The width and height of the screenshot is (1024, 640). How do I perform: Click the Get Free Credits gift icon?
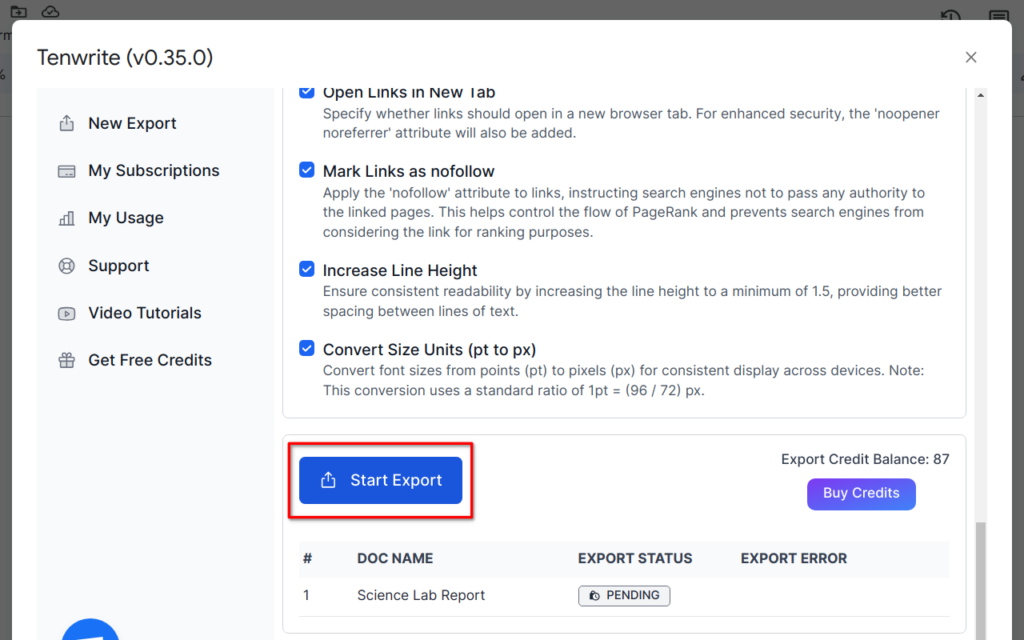click(x=66, y=359)
